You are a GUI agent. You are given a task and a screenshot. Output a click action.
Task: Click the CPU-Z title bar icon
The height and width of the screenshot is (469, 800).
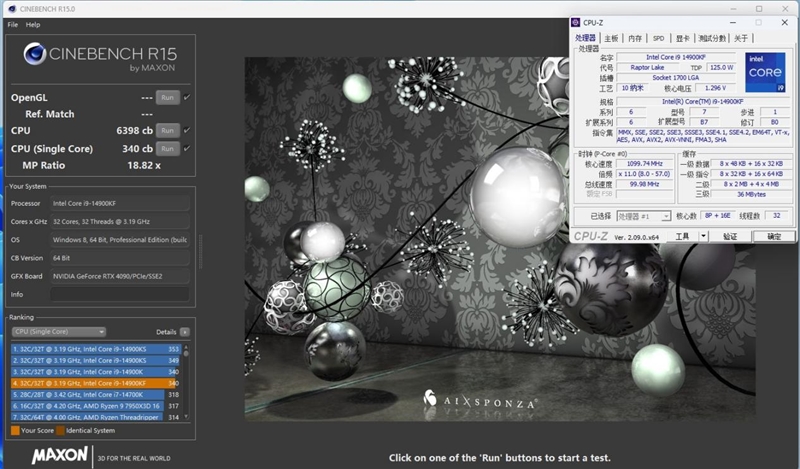(x=576, y=22)
